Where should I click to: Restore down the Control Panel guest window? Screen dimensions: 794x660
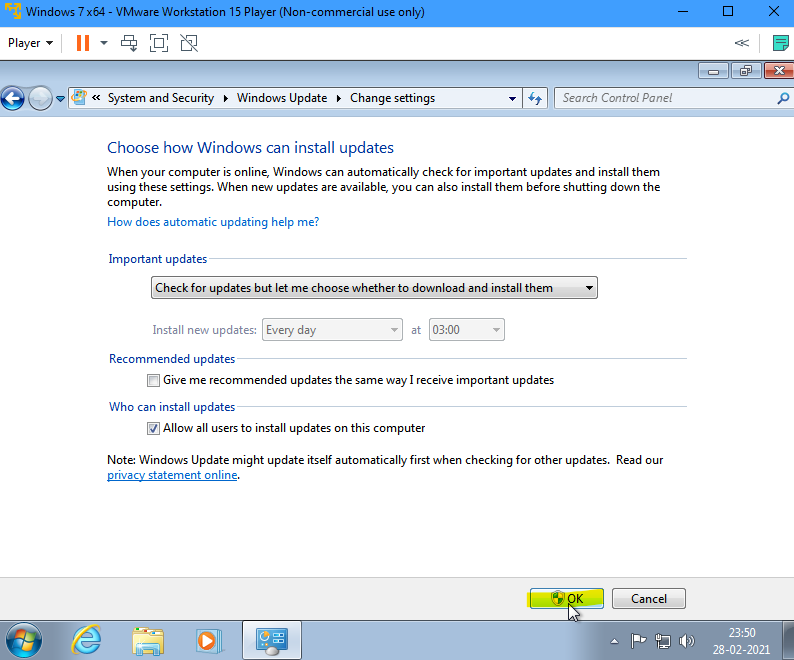point(745,71)
